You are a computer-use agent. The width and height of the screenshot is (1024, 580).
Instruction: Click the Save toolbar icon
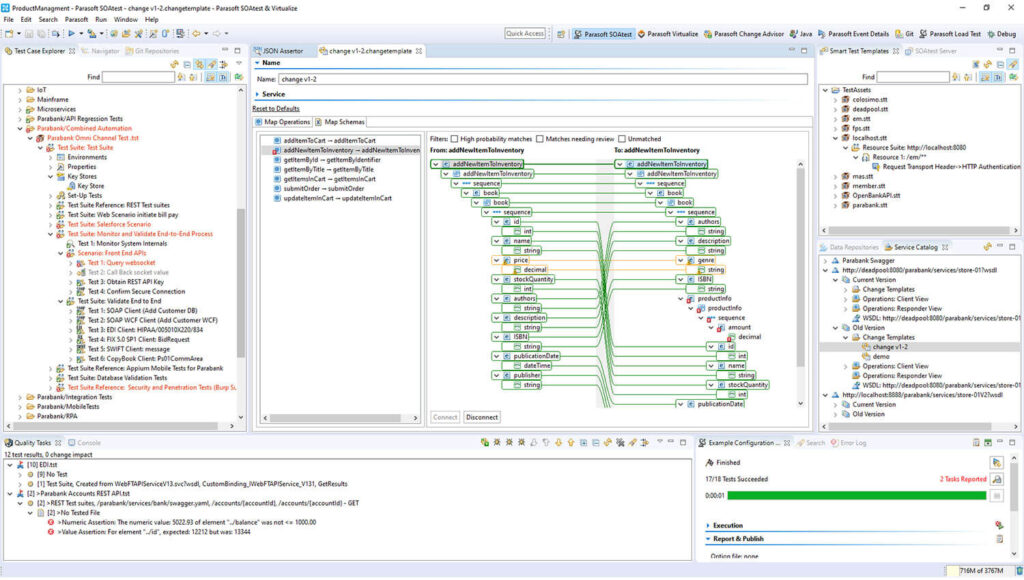tap(29, 33)
